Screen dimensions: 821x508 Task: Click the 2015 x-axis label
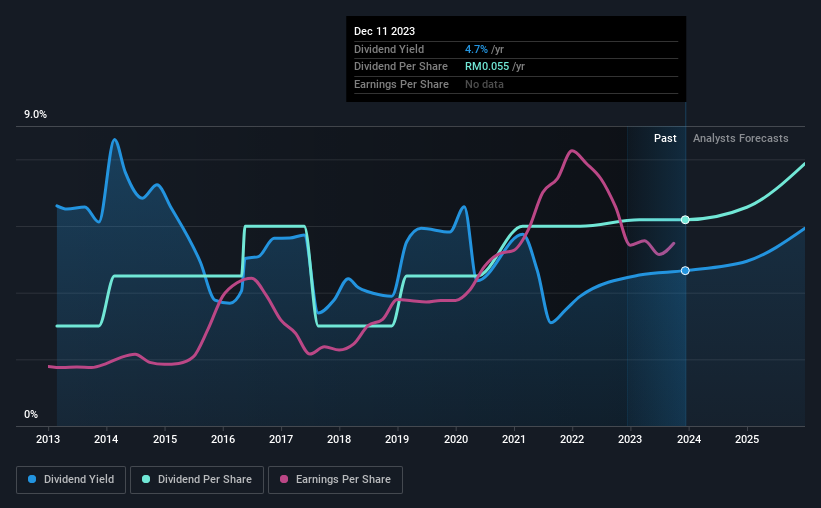(165, 439)
